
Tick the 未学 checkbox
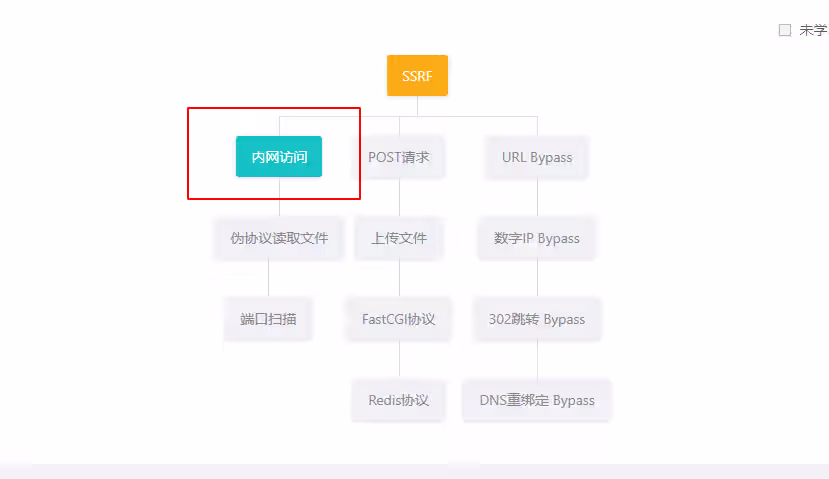click(x=785, y=30)
